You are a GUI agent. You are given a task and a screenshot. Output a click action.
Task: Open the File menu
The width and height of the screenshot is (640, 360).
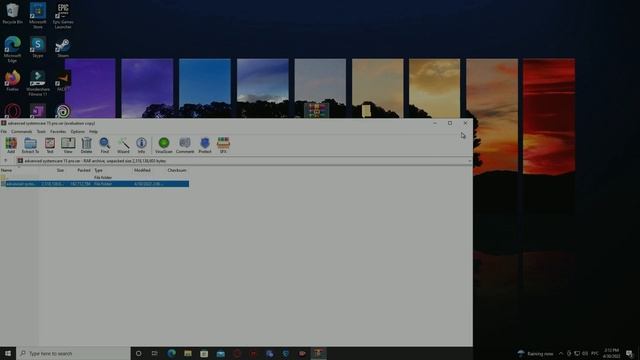click(4, 131)
